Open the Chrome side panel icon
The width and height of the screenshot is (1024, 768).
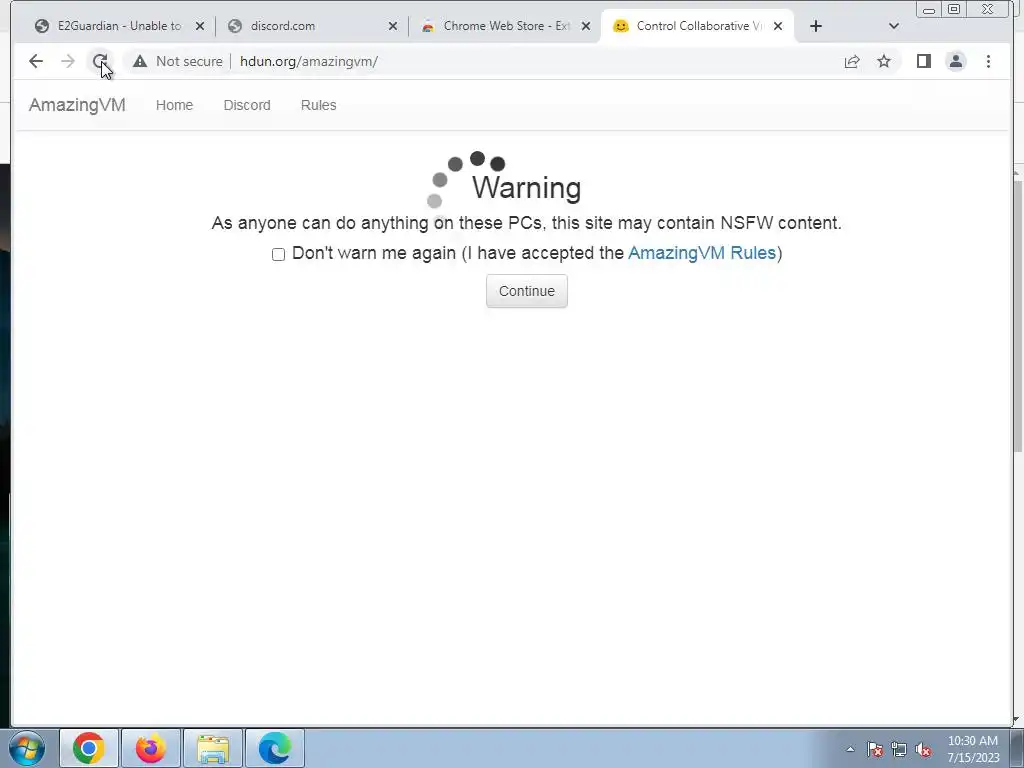tap(923, 61)
